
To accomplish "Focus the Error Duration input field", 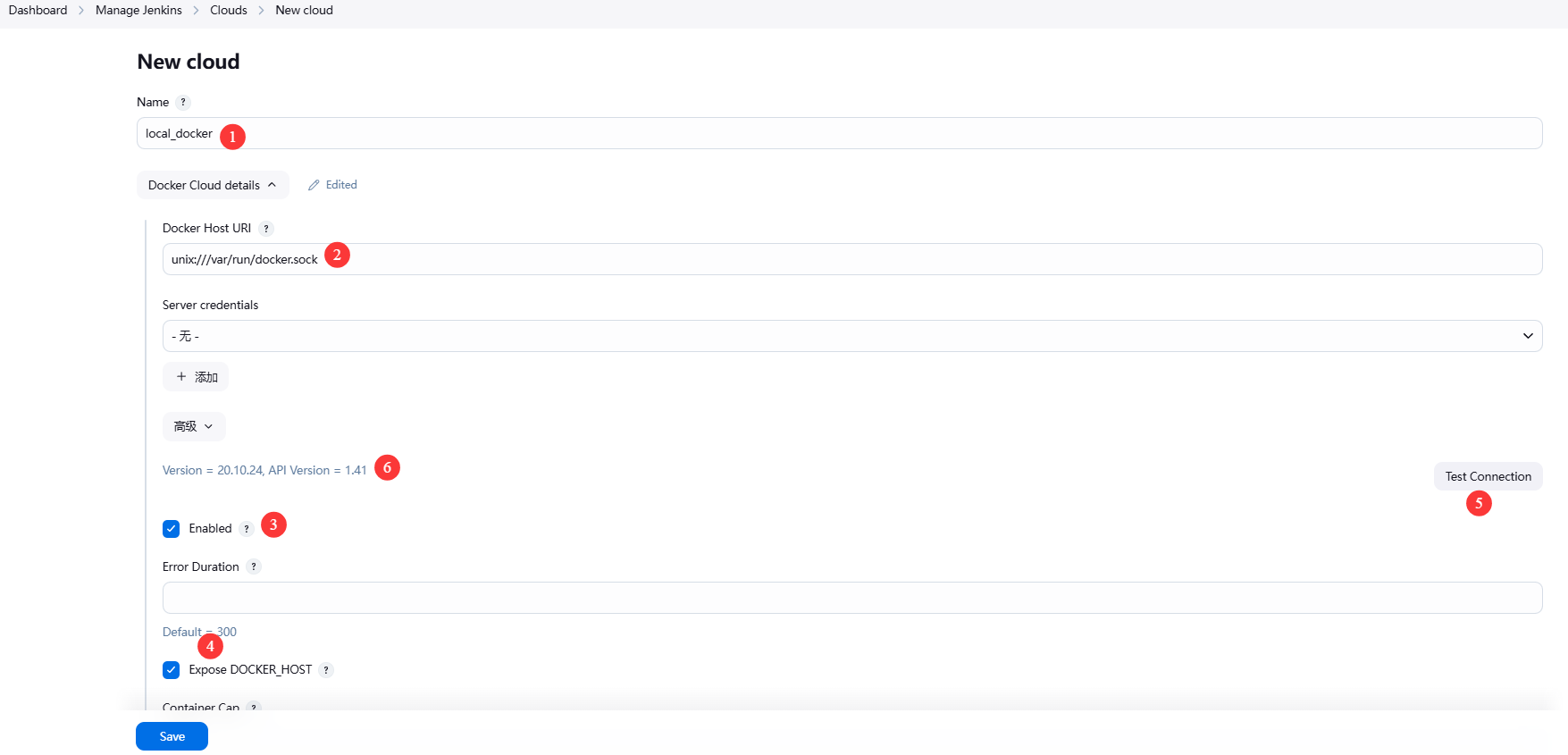I will [851, 598].
